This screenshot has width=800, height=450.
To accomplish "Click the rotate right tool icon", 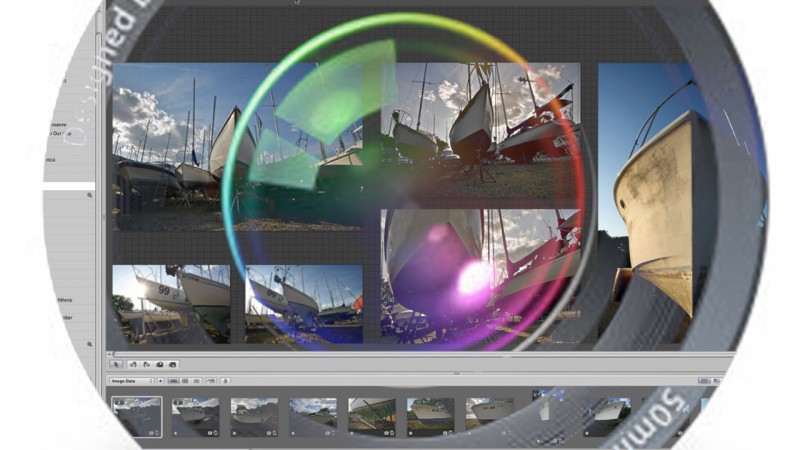I will 145,364.
